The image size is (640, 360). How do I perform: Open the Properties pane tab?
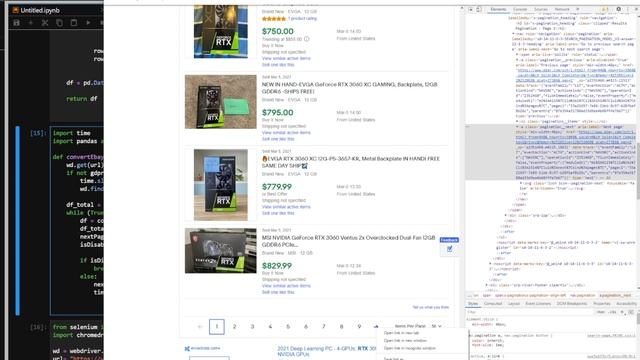tap(602, 304)
